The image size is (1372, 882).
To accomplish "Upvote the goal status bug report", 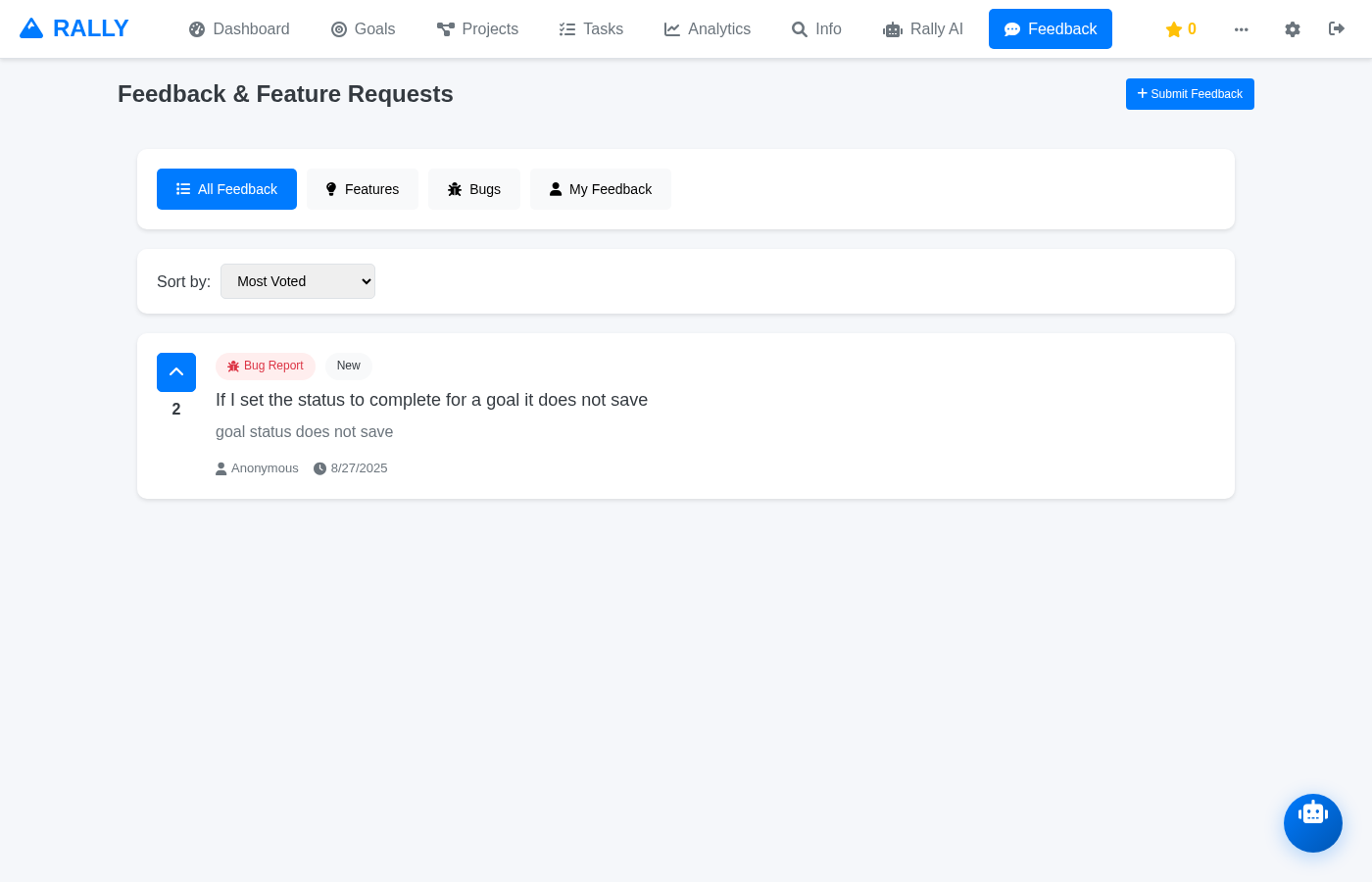I will tap(176, 372).
